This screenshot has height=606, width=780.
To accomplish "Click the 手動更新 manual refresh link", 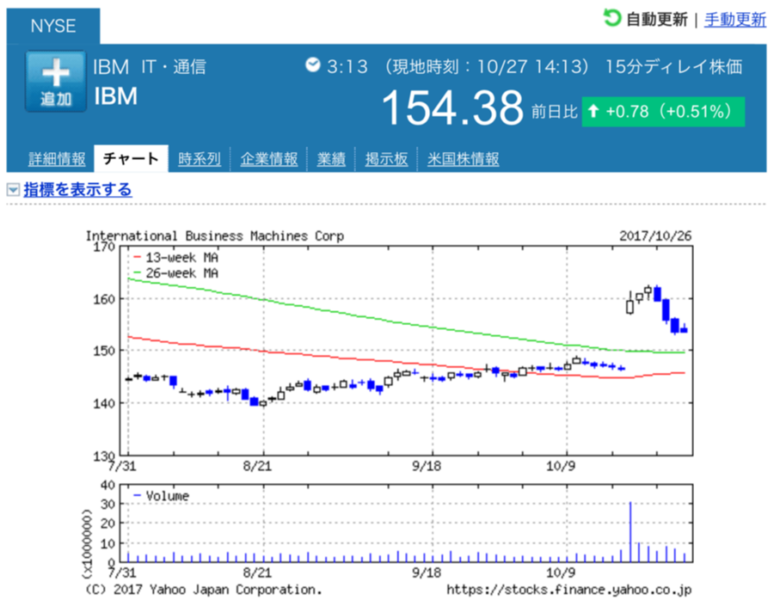I will [x=735, y=20].
